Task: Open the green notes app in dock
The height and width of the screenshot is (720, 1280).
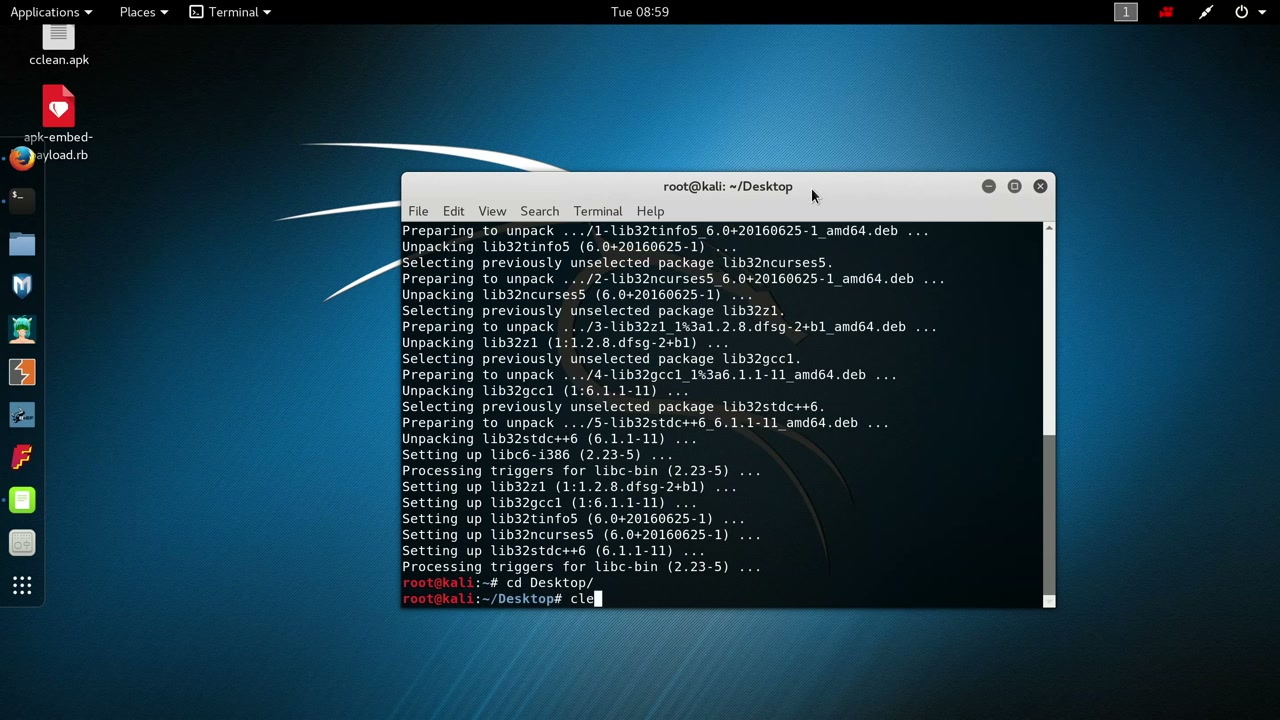Action: (22, 500)
